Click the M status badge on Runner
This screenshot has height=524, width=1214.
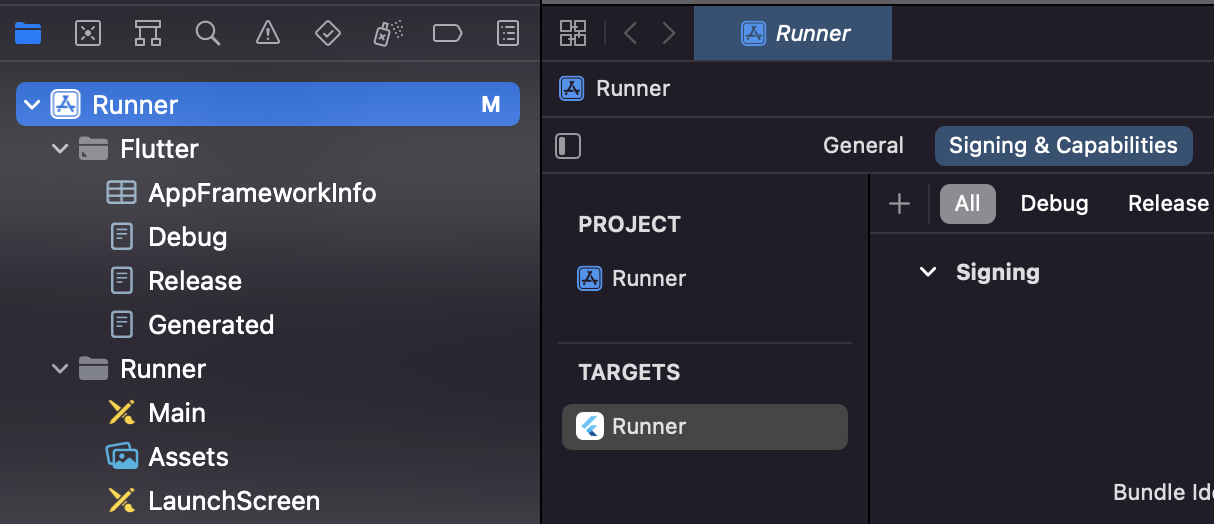click(491, 104)
